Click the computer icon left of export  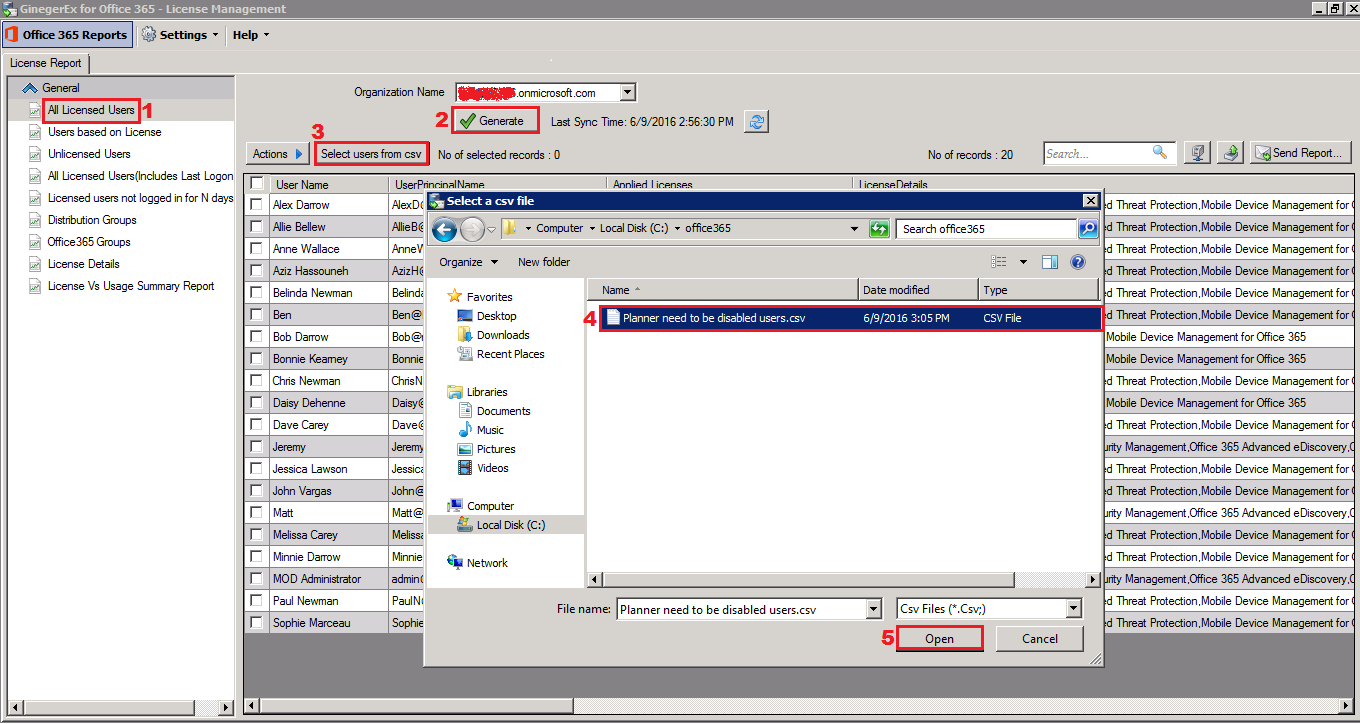[1197, 153]
